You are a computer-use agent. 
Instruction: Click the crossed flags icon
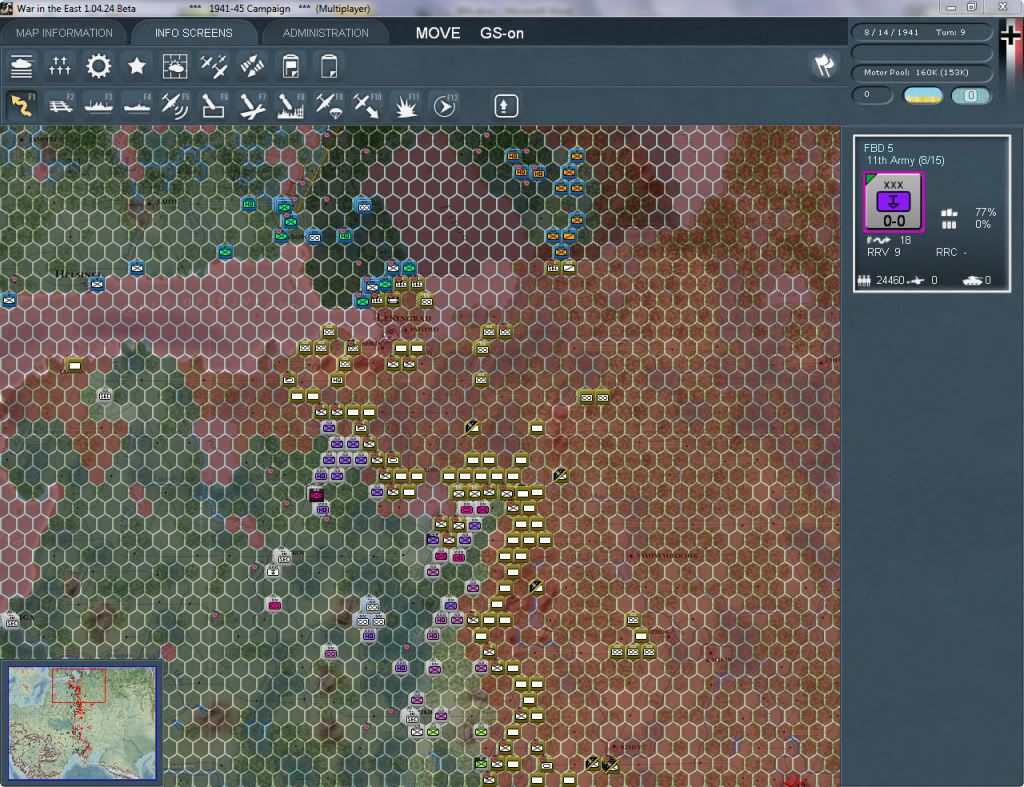tap(824, 65)
